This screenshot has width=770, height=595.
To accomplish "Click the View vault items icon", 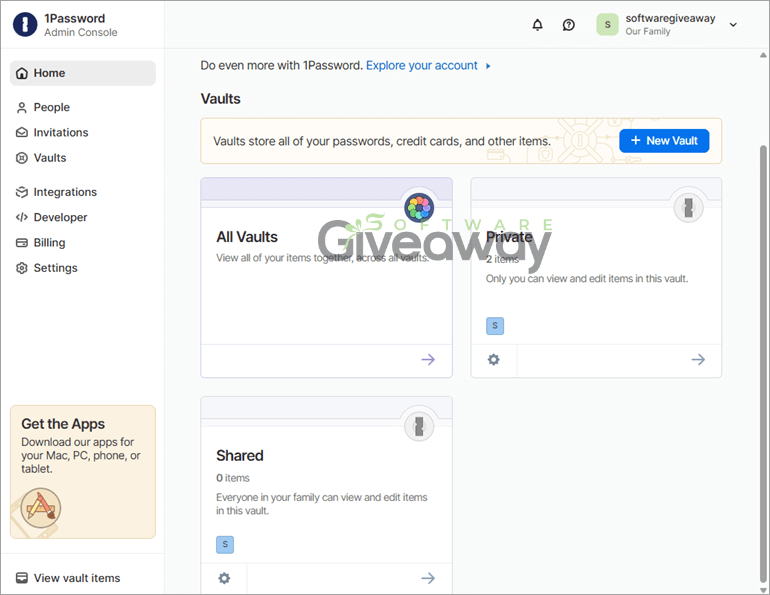I will [x=22, y=578].
